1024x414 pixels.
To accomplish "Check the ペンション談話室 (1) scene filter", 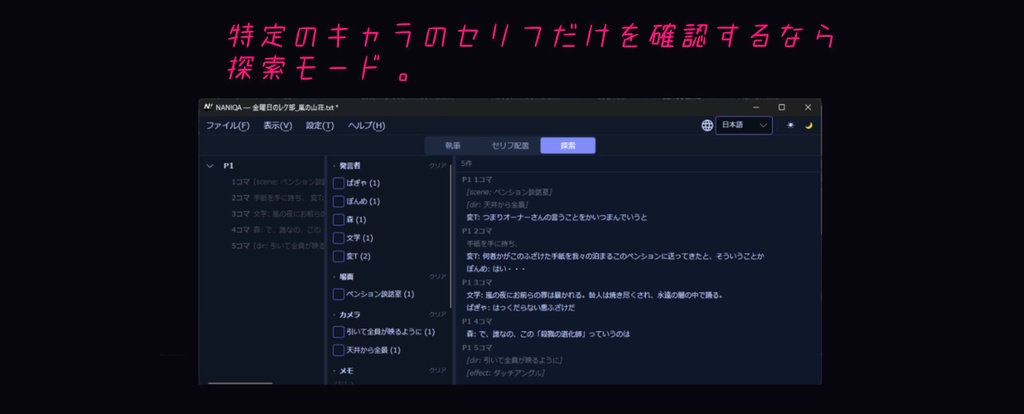I will click(338, 294).
